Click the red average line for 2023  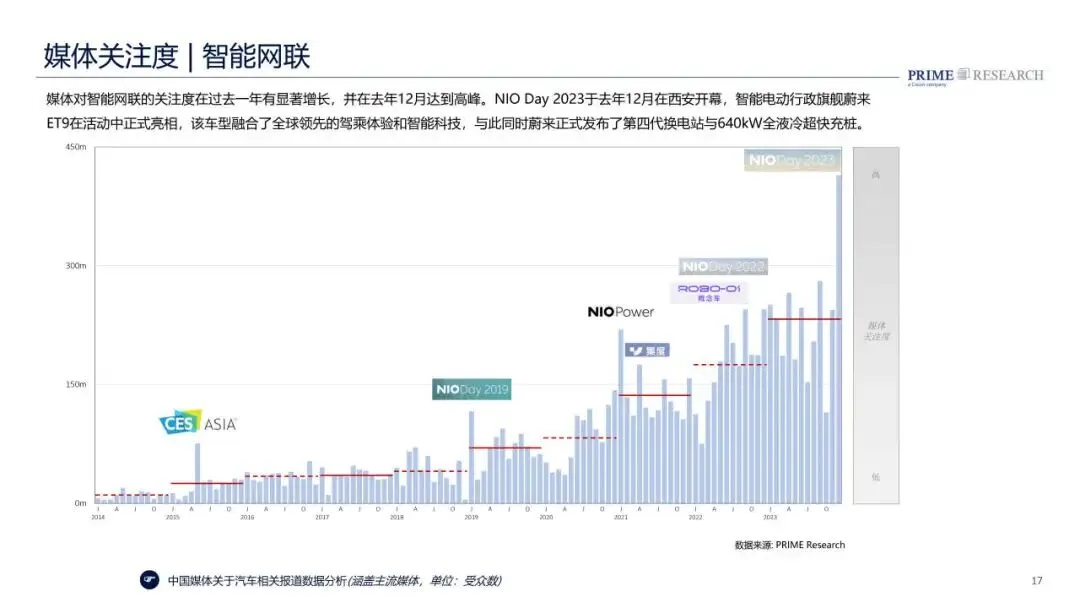click(804, 319)
